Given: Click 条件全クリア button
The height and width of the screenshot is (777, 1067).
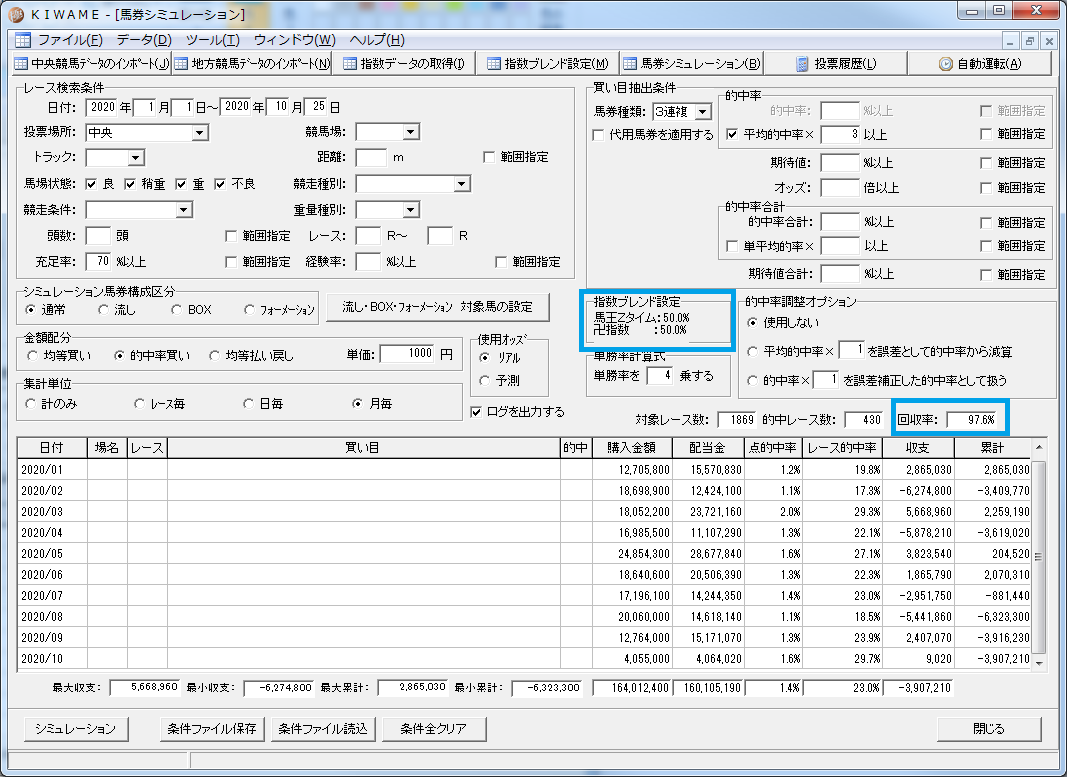Looking at the screenshot, I should click(433, 729).
